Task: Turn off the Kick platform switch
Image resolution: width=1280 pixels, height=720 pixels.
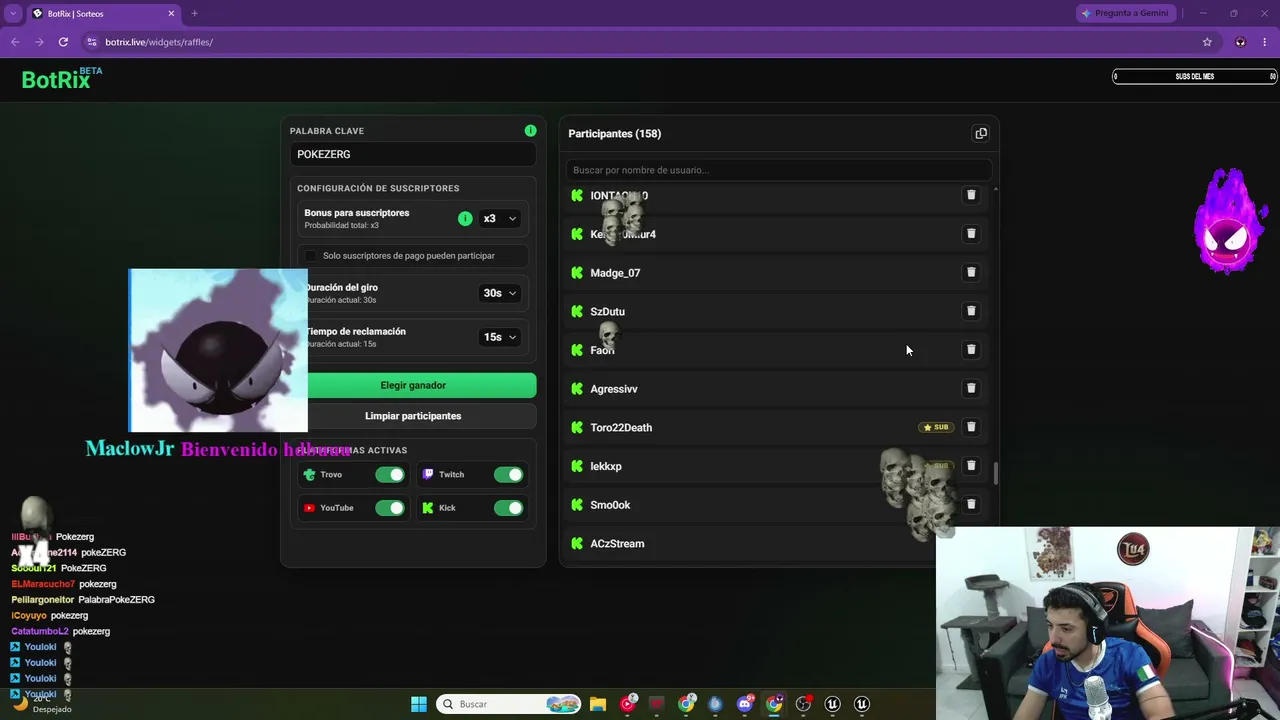Action: (x=508, y=508)
